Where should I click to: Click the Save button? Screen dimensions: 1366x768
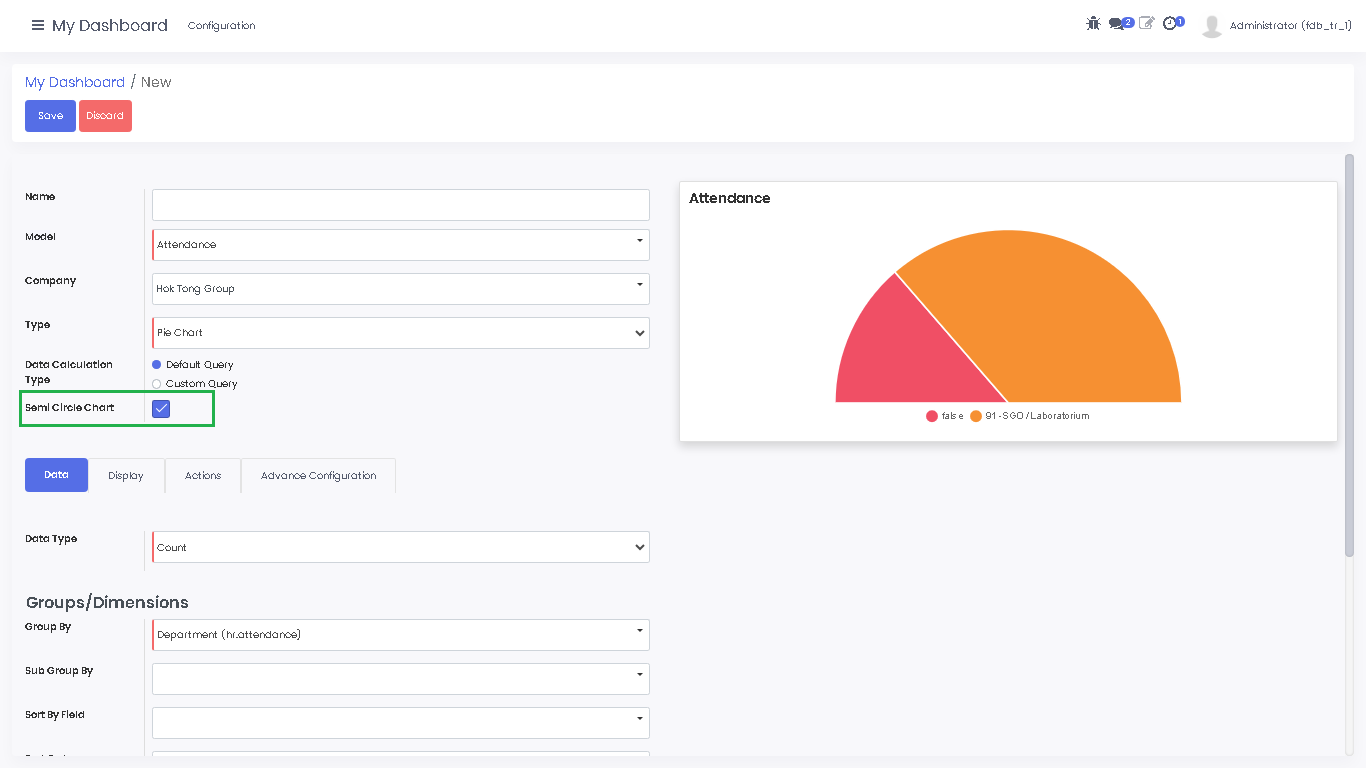coord(50,116)
